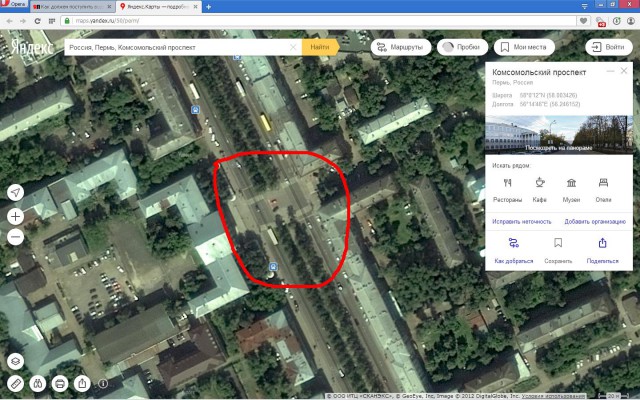Close the Комсомольский проспект info card
The width and height of the screenshot is (640, 400).
coord(624,71)
